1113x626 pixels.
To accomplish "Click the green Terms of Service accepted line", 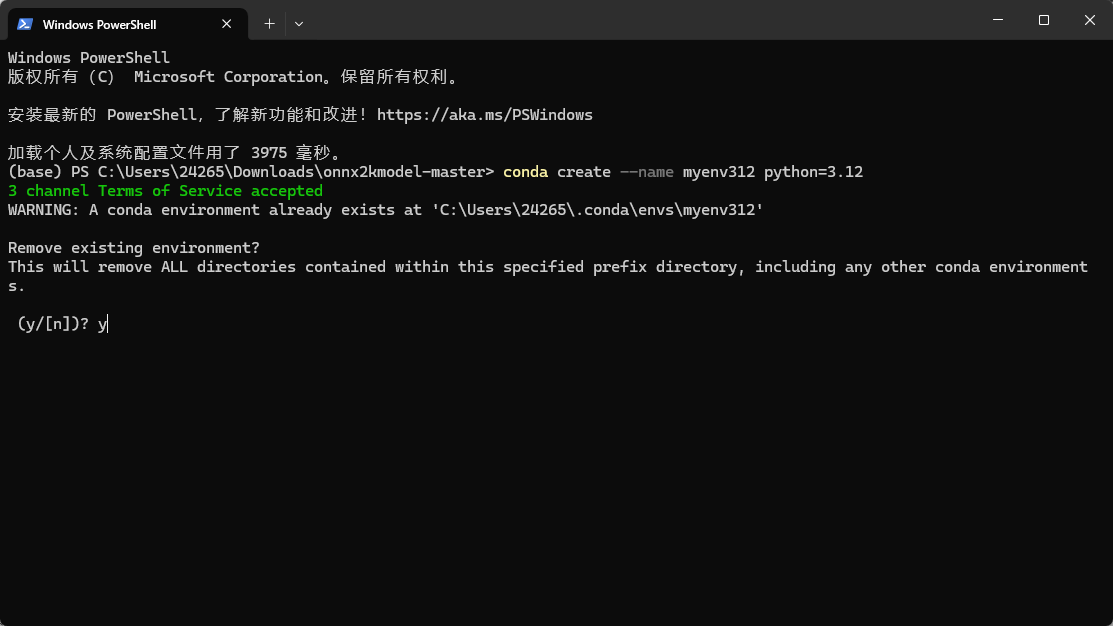I will click(165, 191).
